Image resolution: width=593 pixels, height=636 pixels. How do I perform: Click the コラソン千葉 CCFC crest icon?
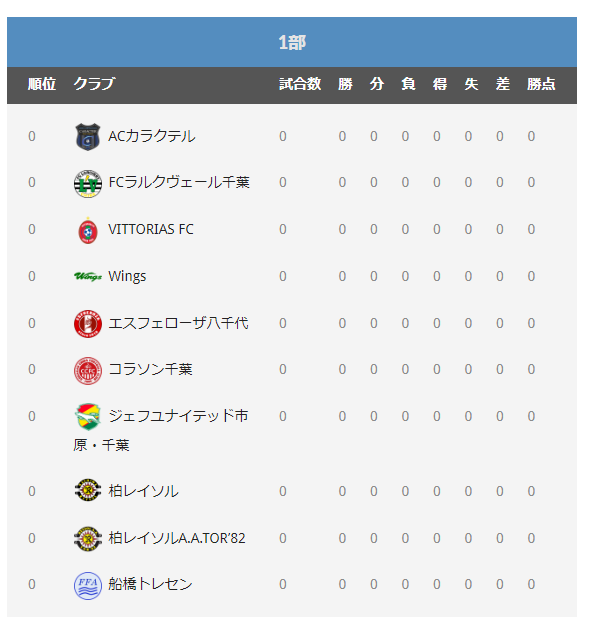(88, 370)
